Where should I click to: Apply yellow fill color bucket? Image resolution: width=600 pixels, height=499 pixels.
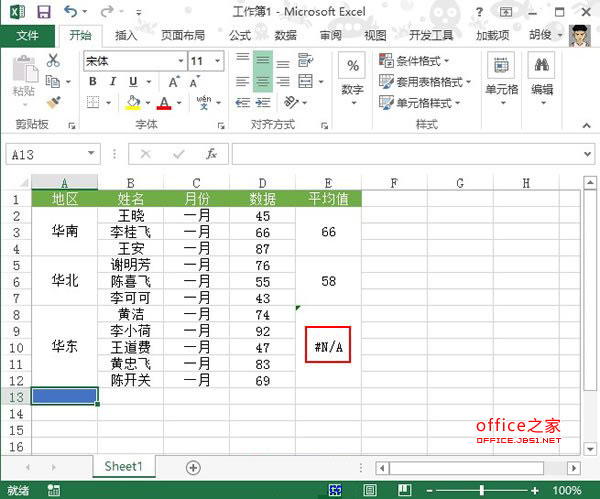pyautogui.click(x=133, y=102)
